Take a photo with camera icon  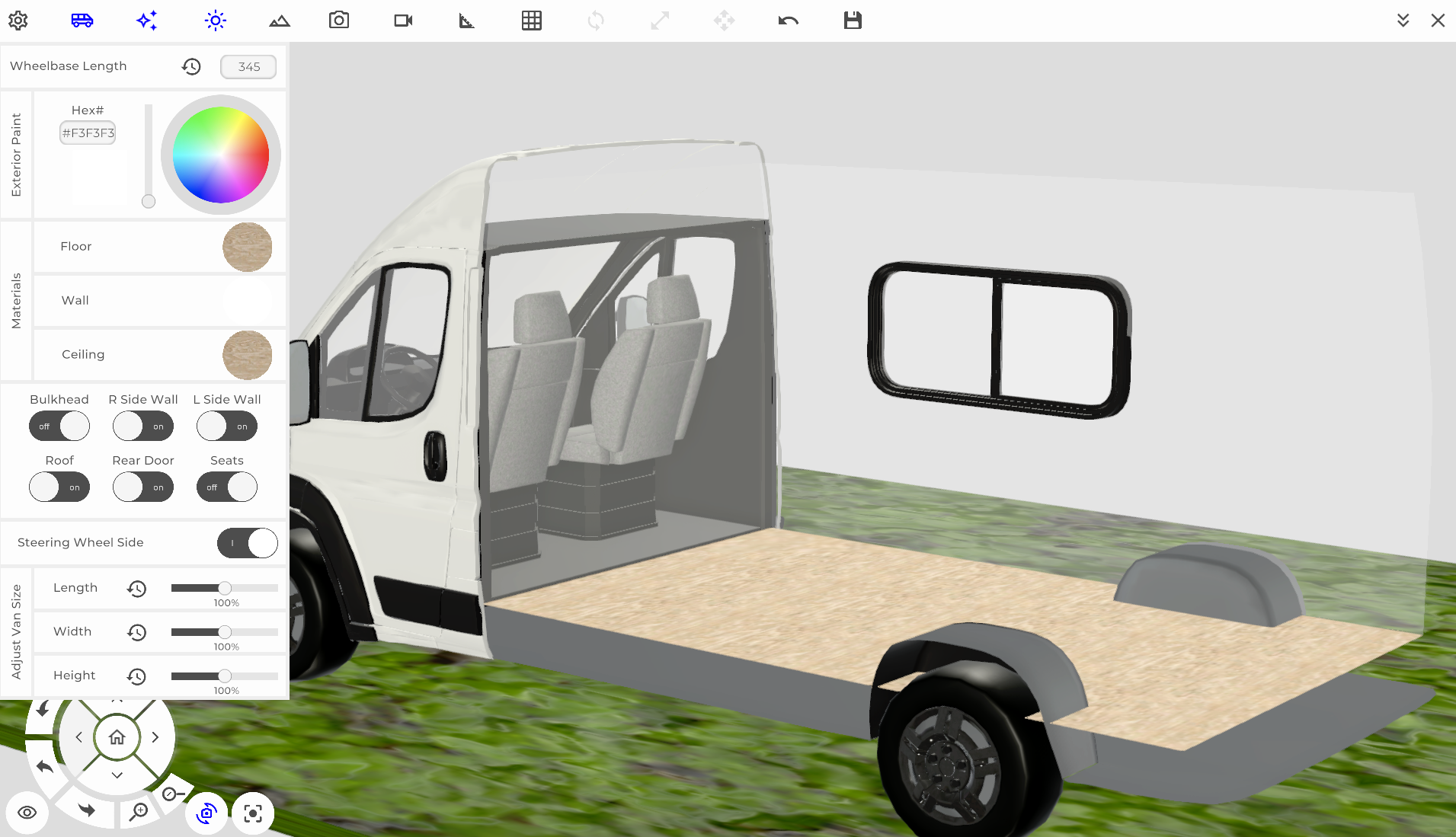click(x=339, y=21)
